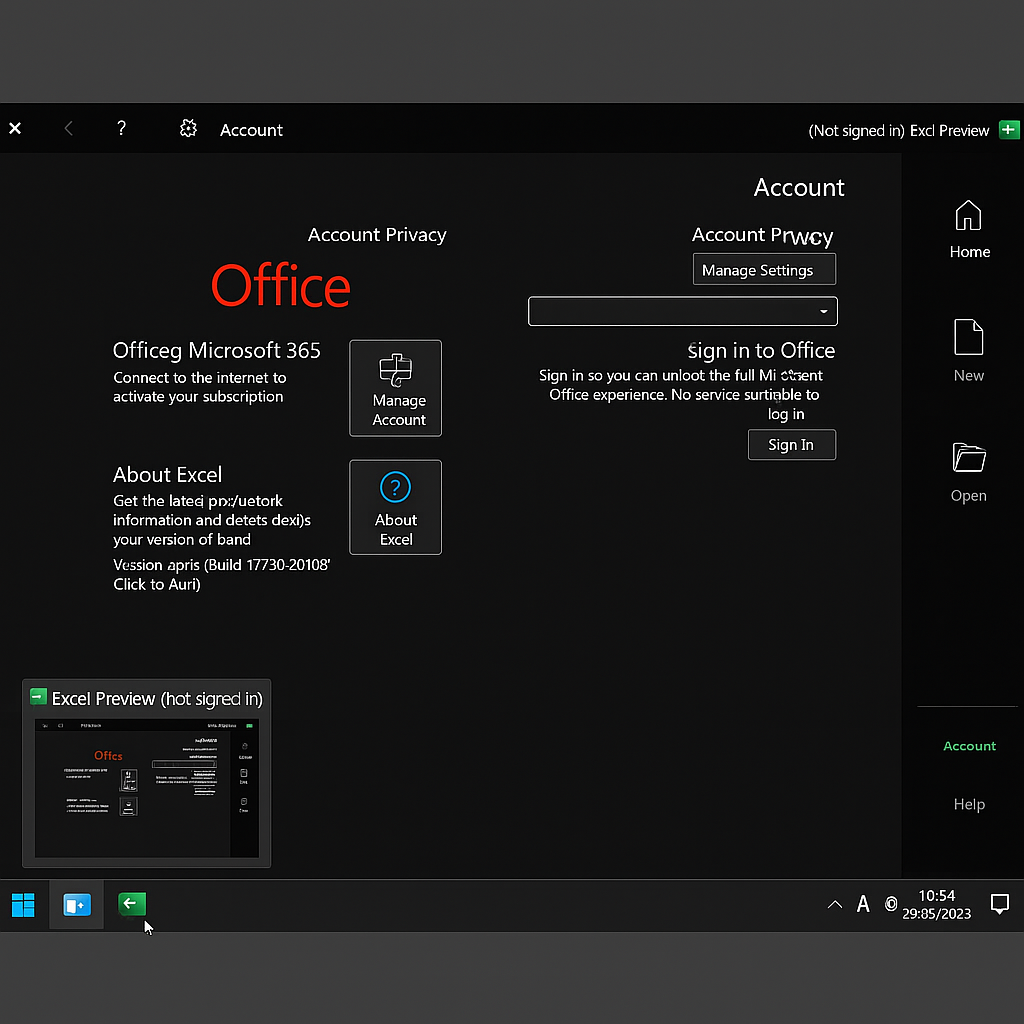Click the Sign In button
Viewport: 1024px width, 1024px height.
792,445
